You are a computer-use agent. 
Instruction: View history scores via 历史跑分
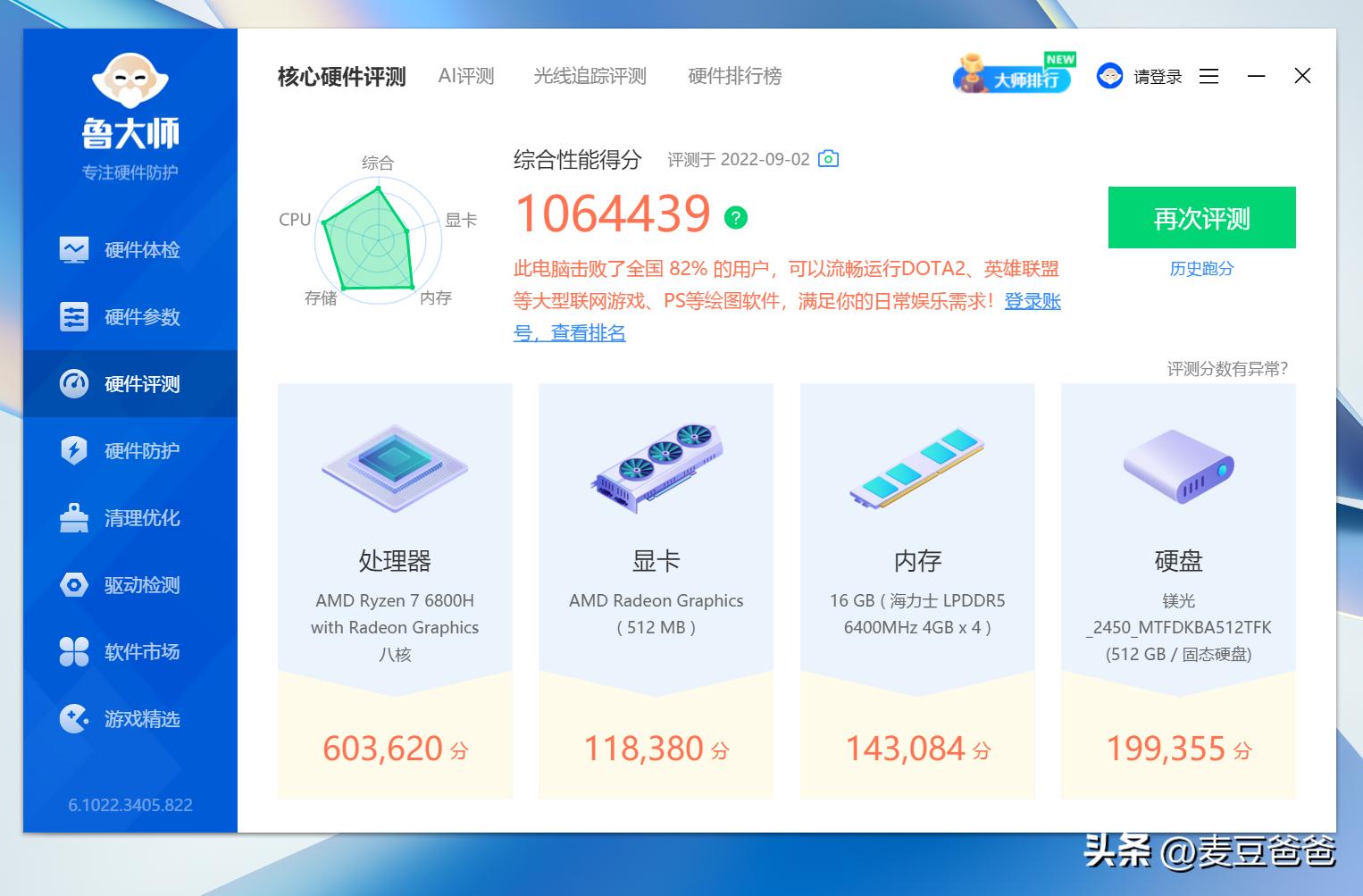1200,268
